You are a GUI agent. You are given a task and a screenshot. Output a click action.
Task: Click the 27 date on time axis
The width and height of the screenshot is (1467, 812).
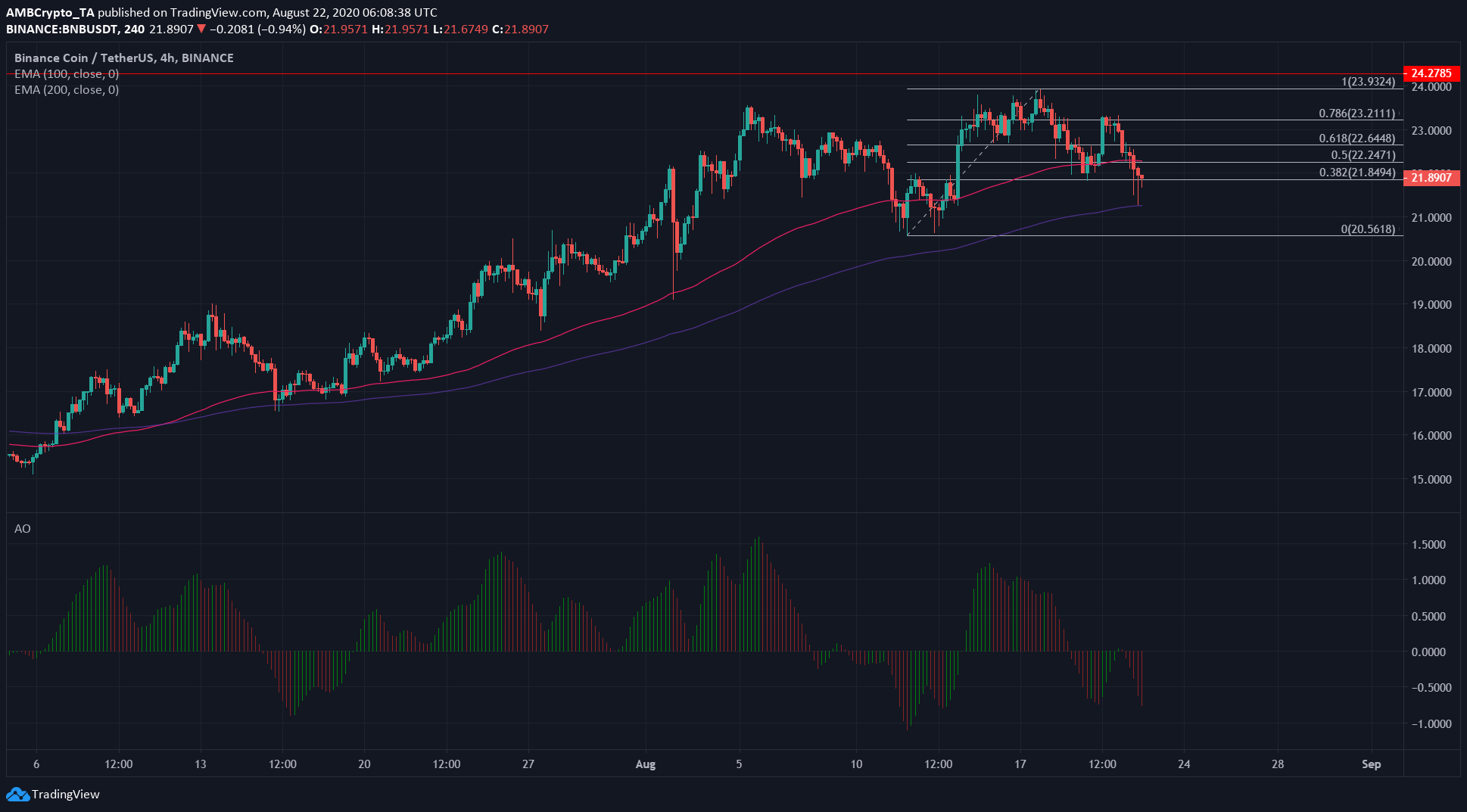528,764
